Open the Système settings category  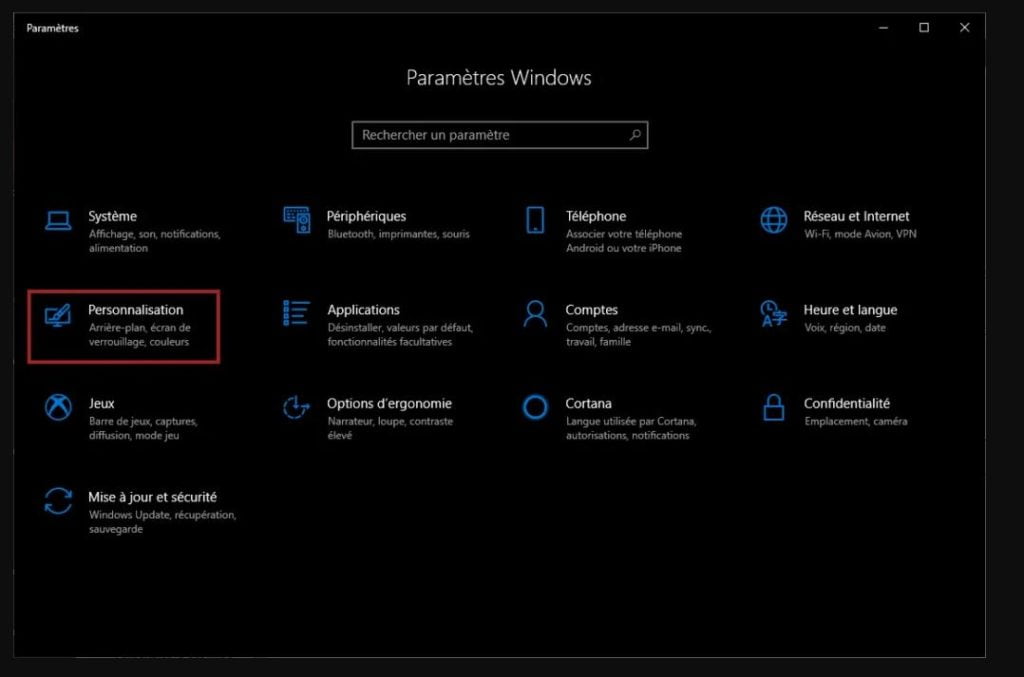point(112,216)
